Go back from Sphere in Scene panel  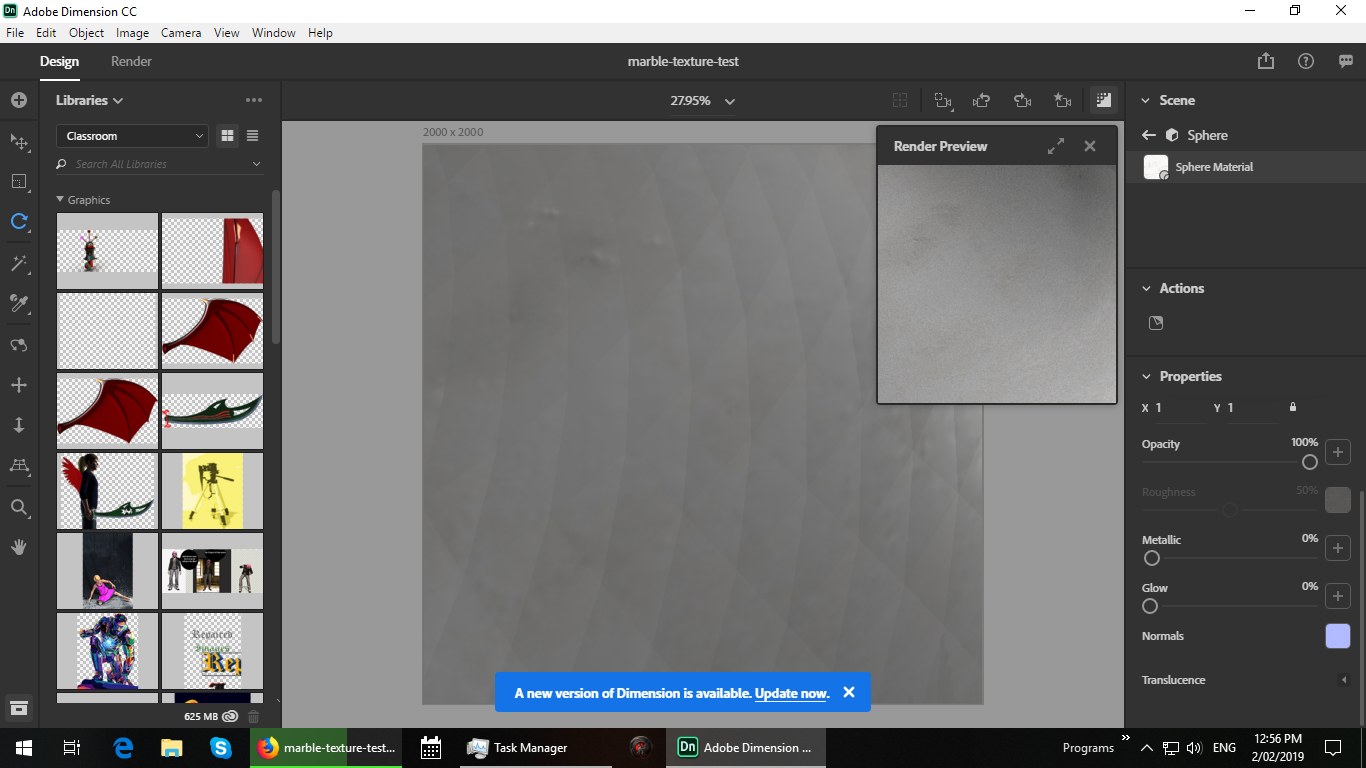tap(1149, 135)
